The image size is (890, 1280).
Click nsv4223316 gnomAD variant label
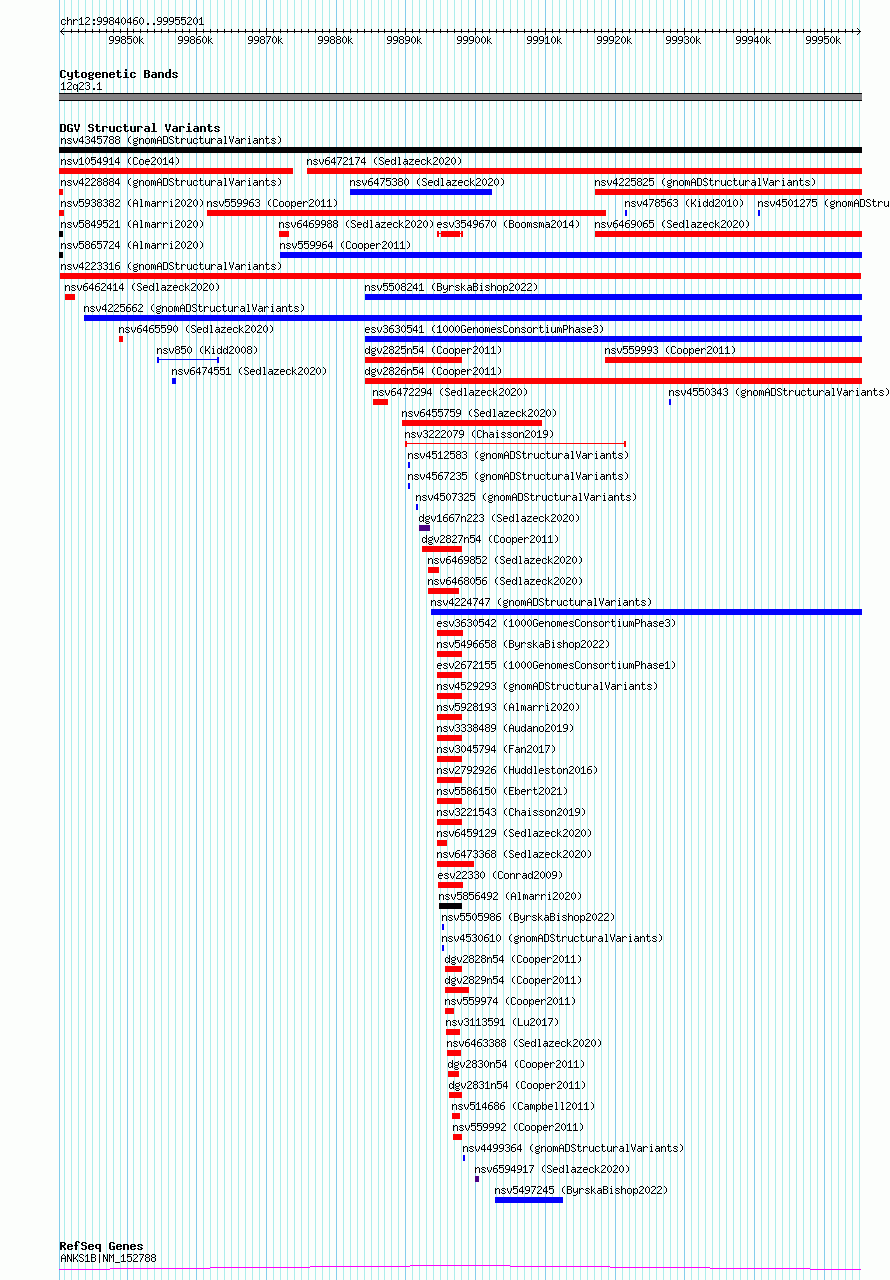coord(170,266)
